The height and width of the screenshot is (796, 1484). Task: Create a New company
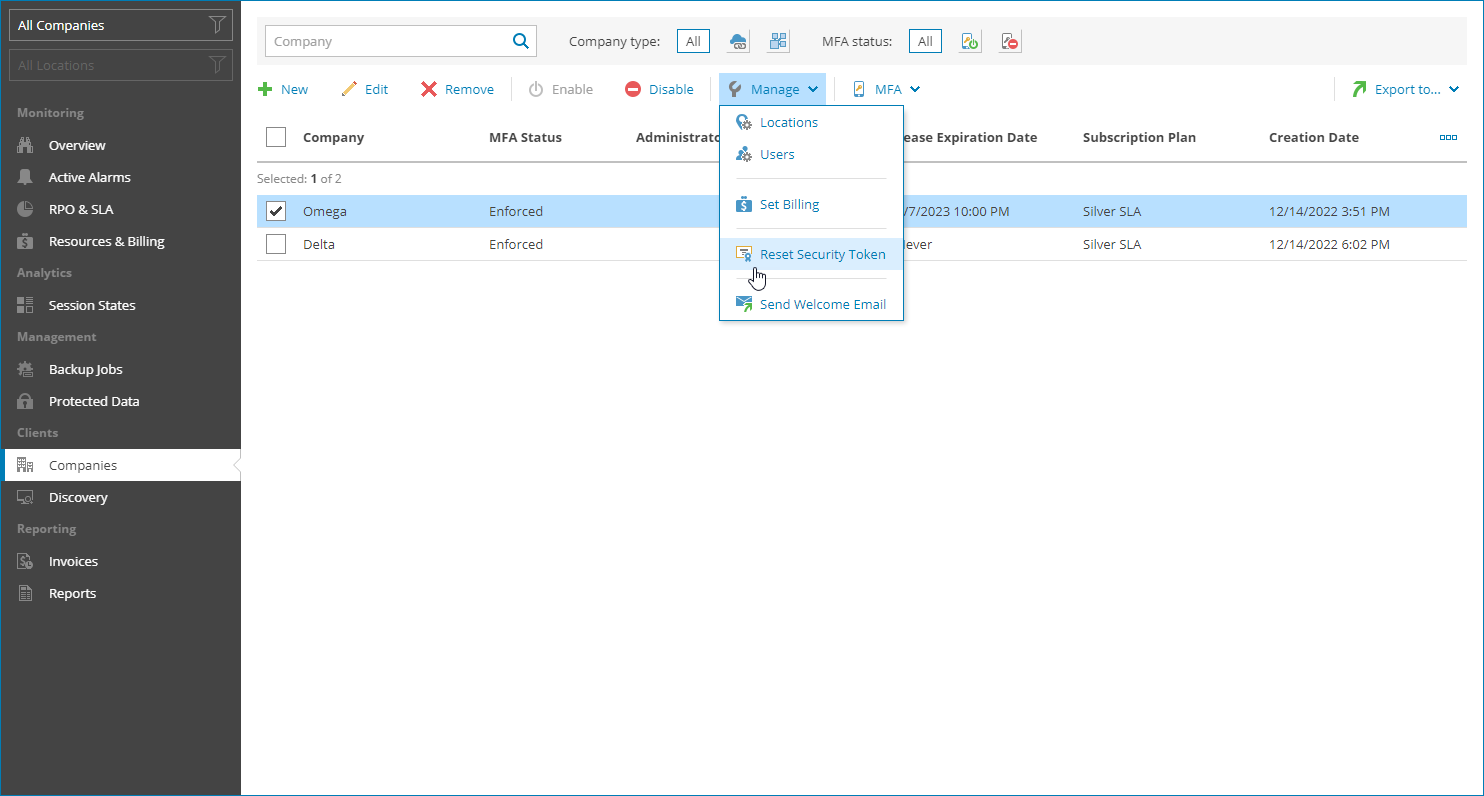point(283,89)
